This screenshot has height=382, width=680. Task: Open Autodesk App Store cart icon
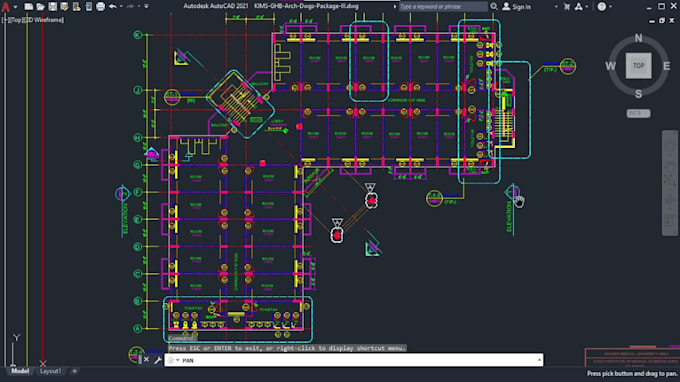pyautogui.click(x=567, y=7)
